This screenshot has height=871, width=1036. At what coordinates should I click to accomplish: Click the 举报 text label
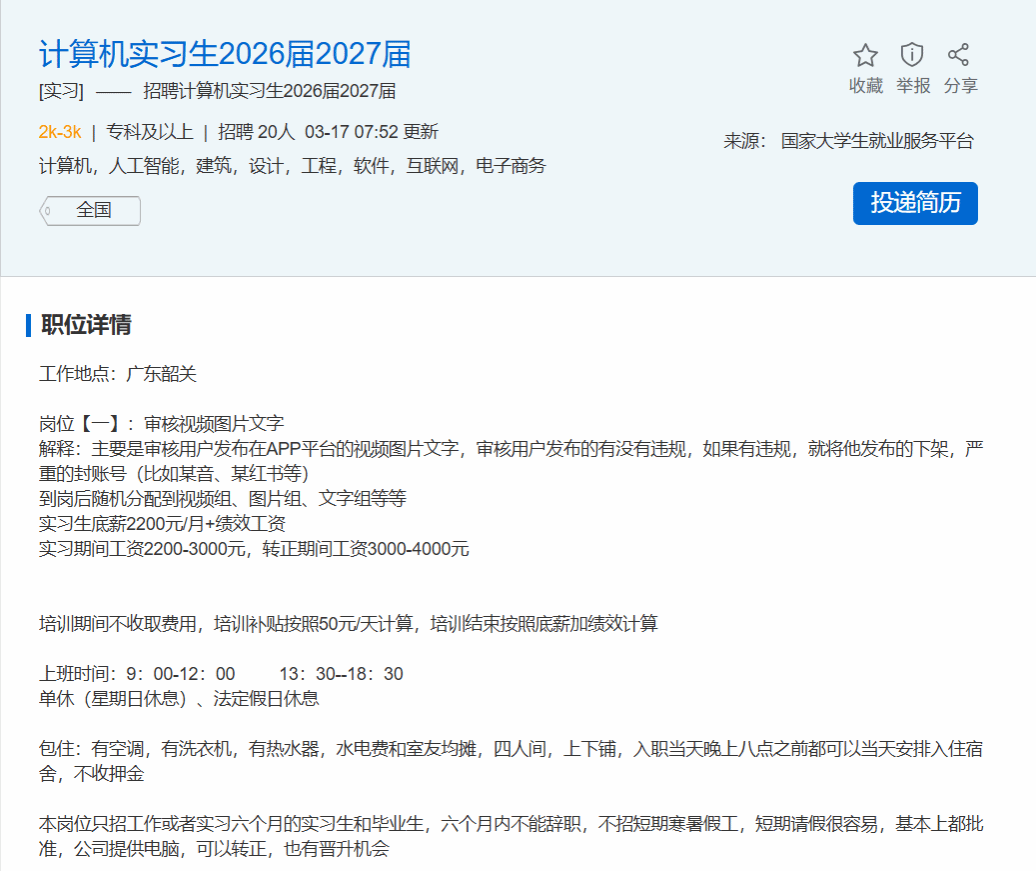tap(912, 86)
